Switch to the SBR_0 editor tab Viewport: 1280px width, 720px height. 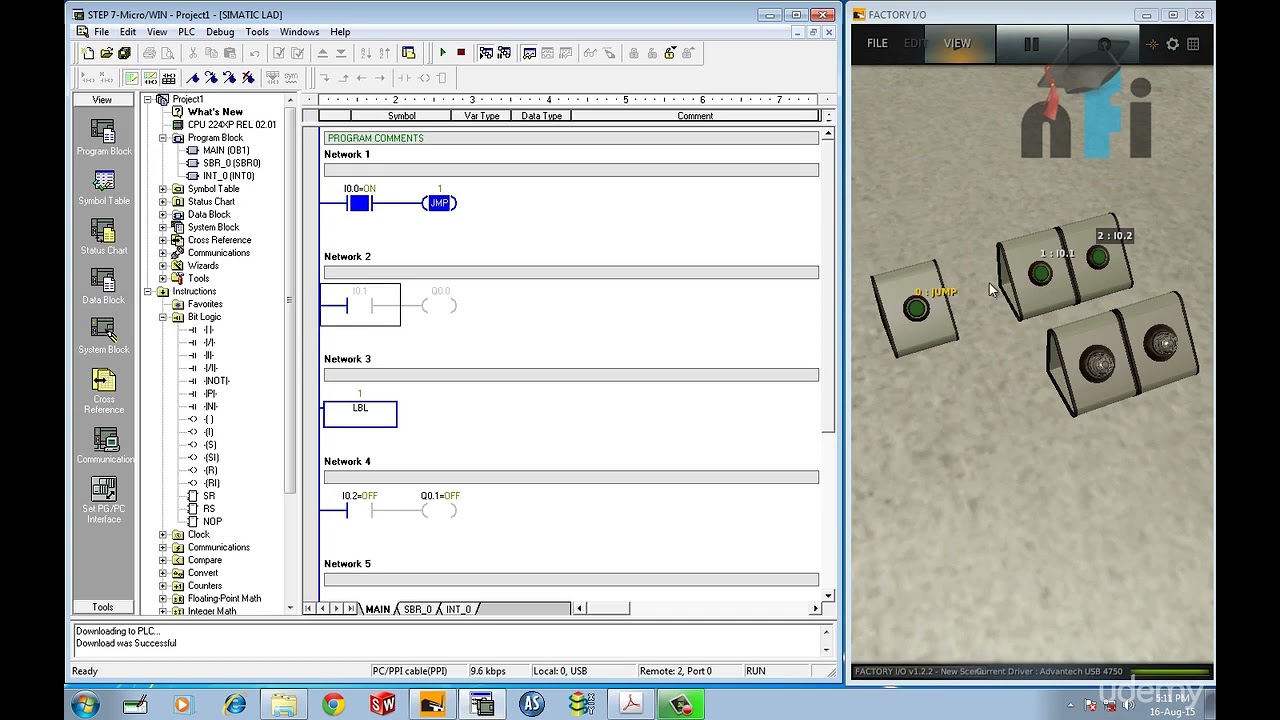point(417,609)
